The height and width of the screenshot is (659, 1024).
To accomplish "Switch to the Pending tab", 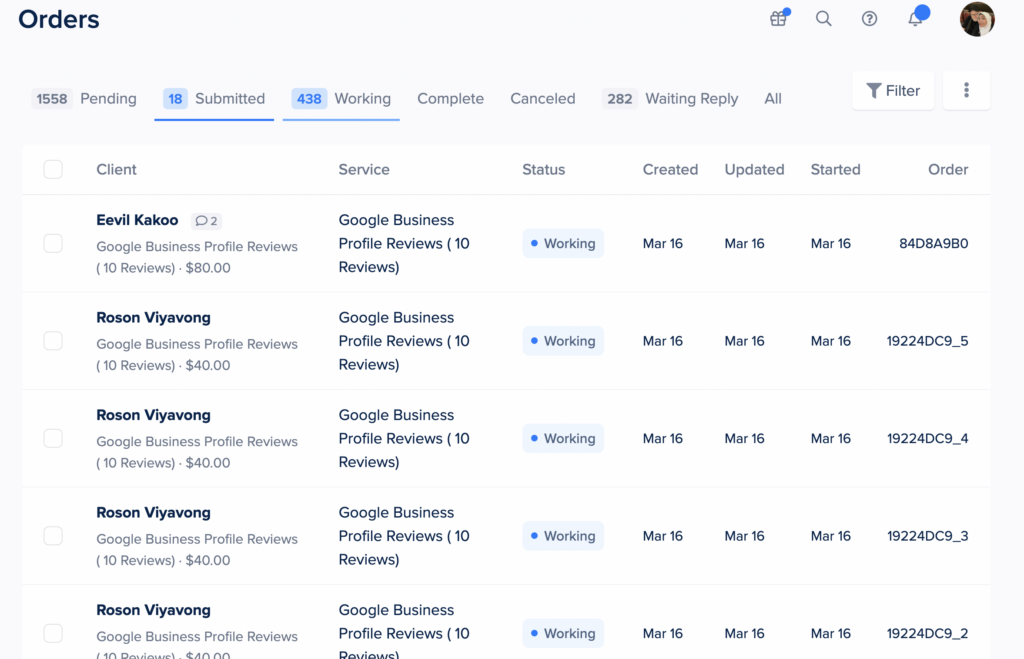I will (85, 99).
